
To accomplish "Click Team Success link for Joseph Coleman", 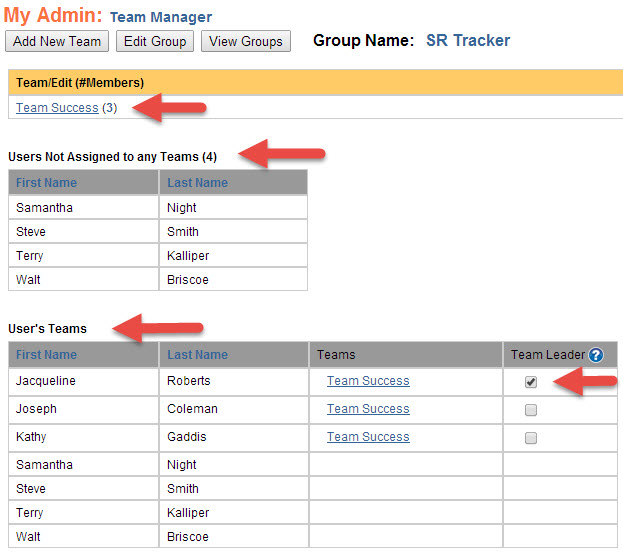I will point(368,409).
